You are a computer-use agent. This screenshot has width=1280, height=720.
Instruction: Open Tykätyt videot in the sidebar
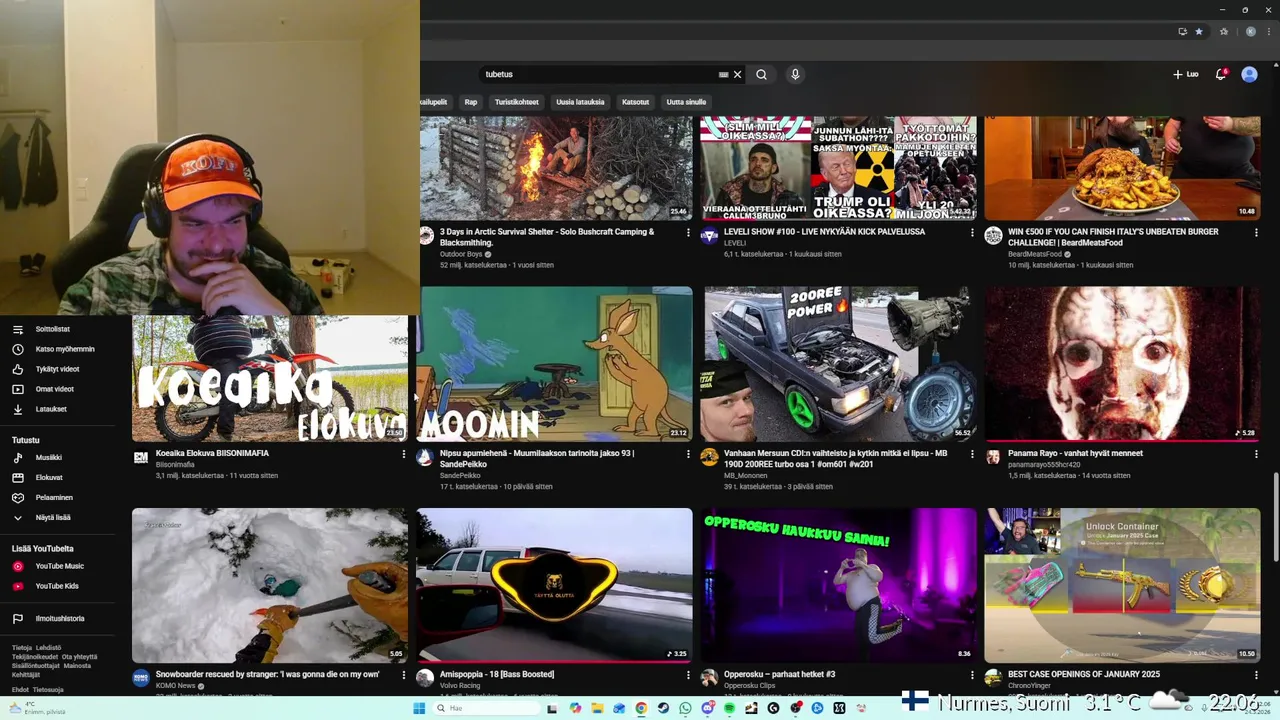click(58, 369)
